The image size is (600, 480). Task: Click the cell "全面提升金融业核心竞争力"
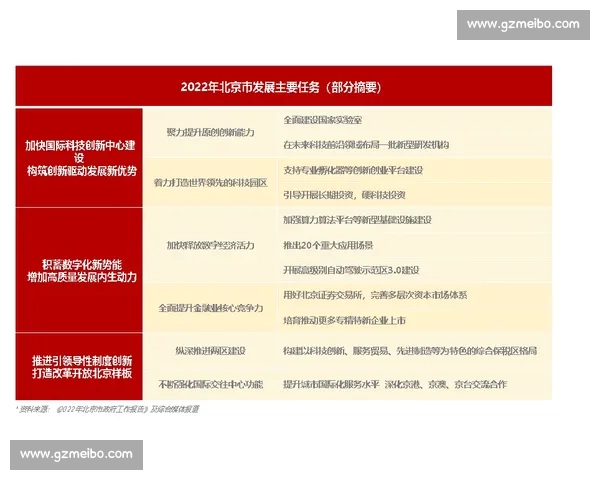click(210, 308)
